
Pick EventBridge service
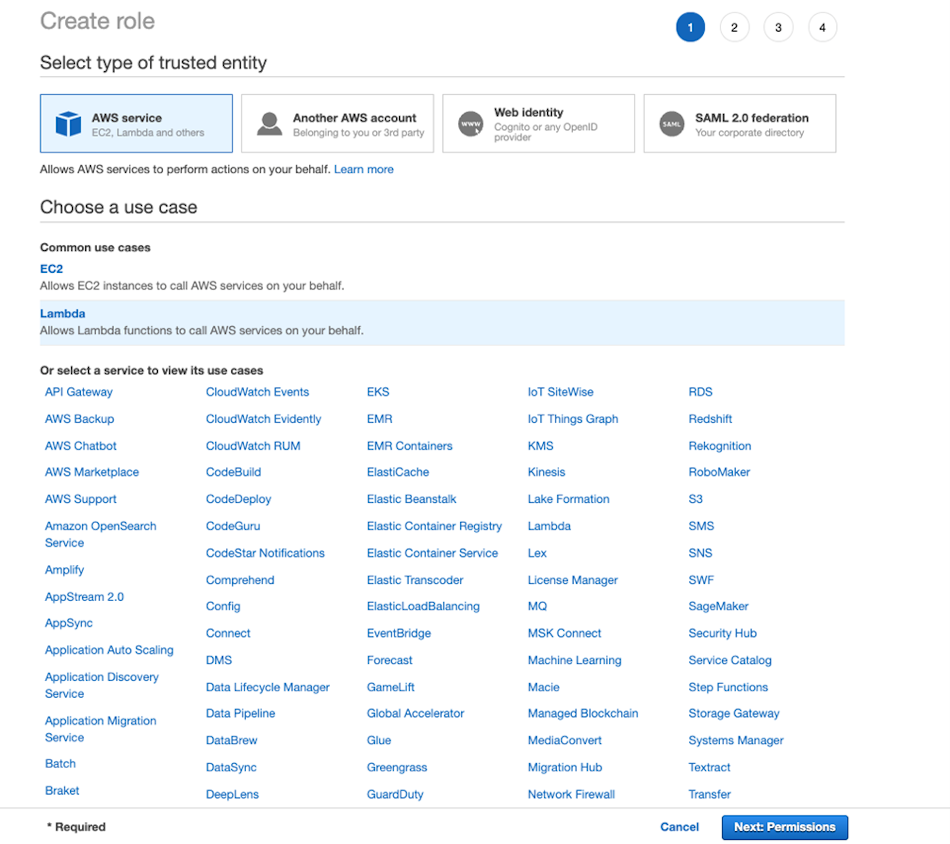399,633
